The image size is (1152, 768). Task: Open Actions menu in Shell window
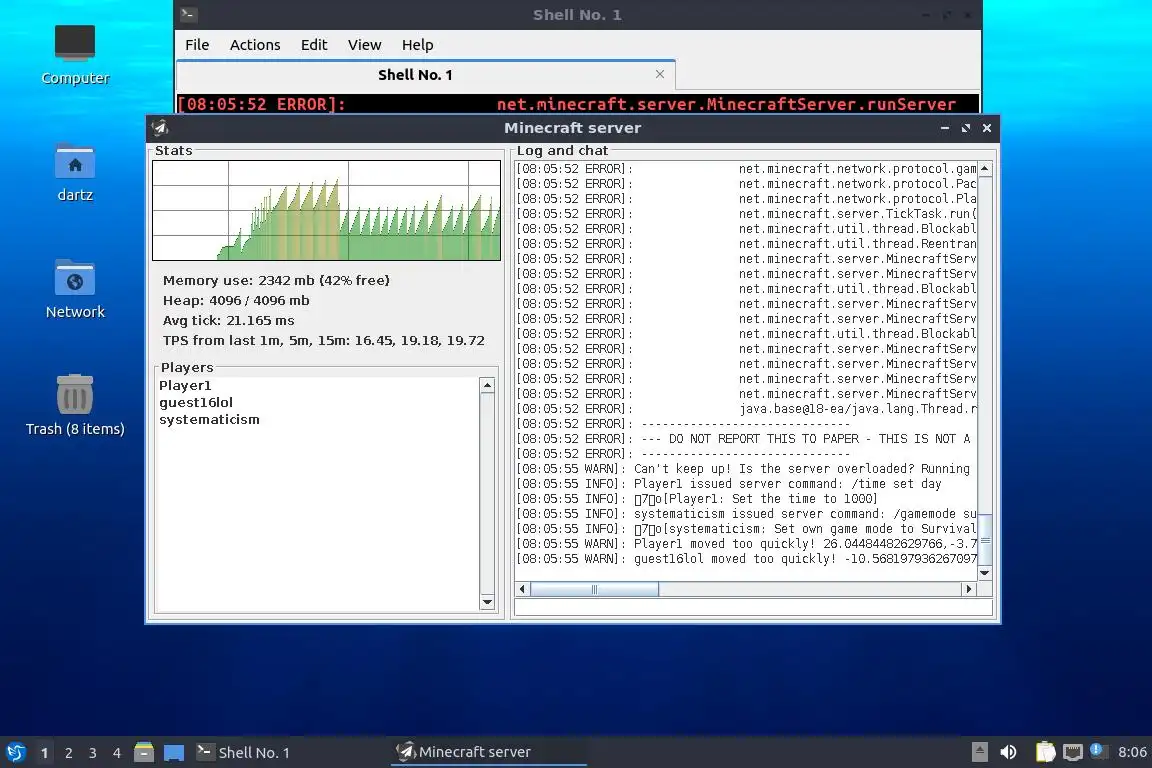click(x=255, y=45)
